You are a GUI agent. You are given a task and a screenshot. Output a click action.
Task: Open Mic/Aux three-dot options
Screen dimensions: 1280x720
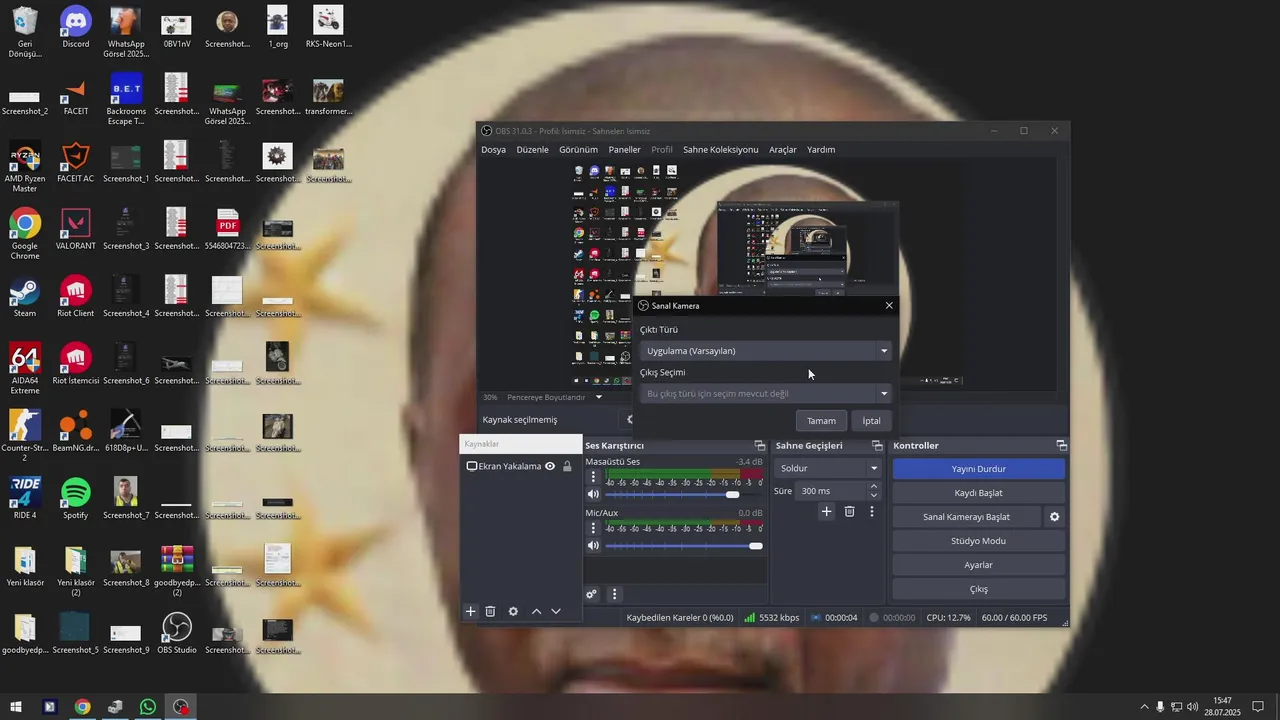point(593,528)
